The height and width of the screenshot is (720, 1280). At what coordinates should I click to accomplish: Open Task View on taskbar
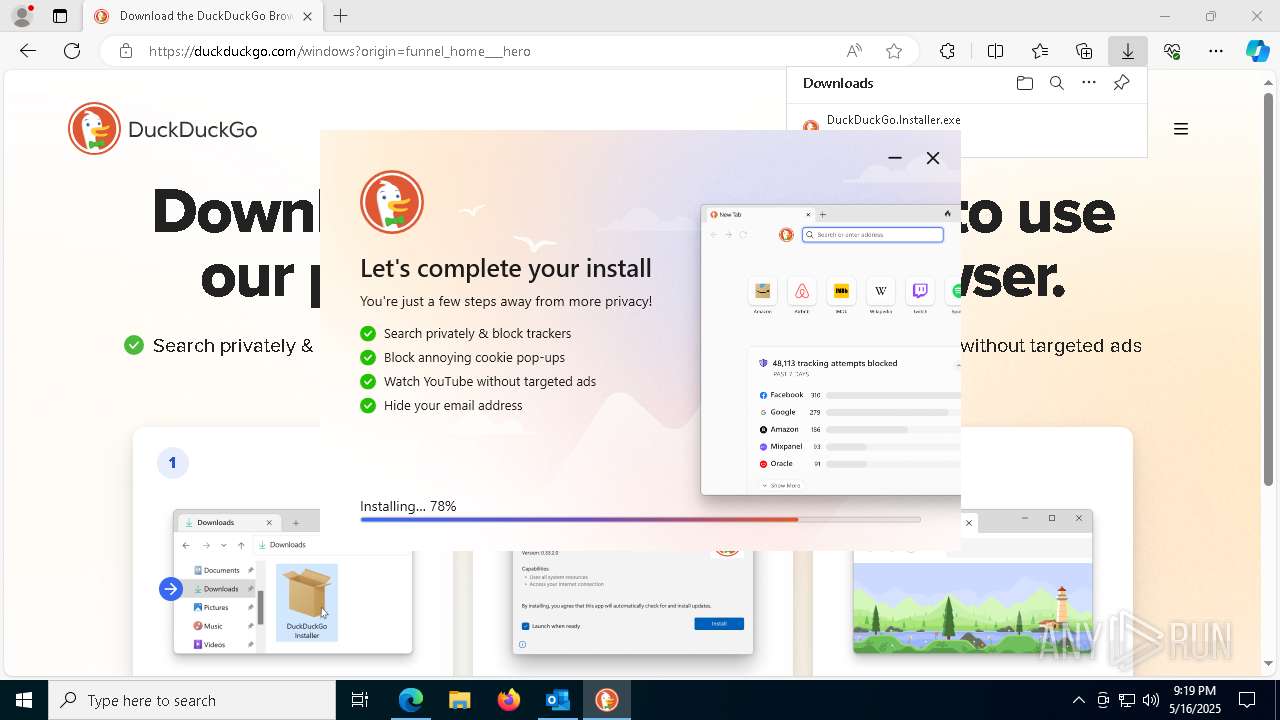pos(360,700)
